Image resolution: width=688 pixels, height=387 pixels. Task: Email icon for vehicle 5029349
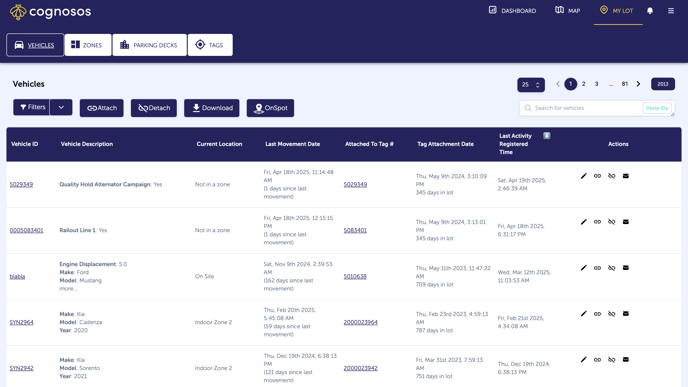pyautogui.click(x=626, y=176)
